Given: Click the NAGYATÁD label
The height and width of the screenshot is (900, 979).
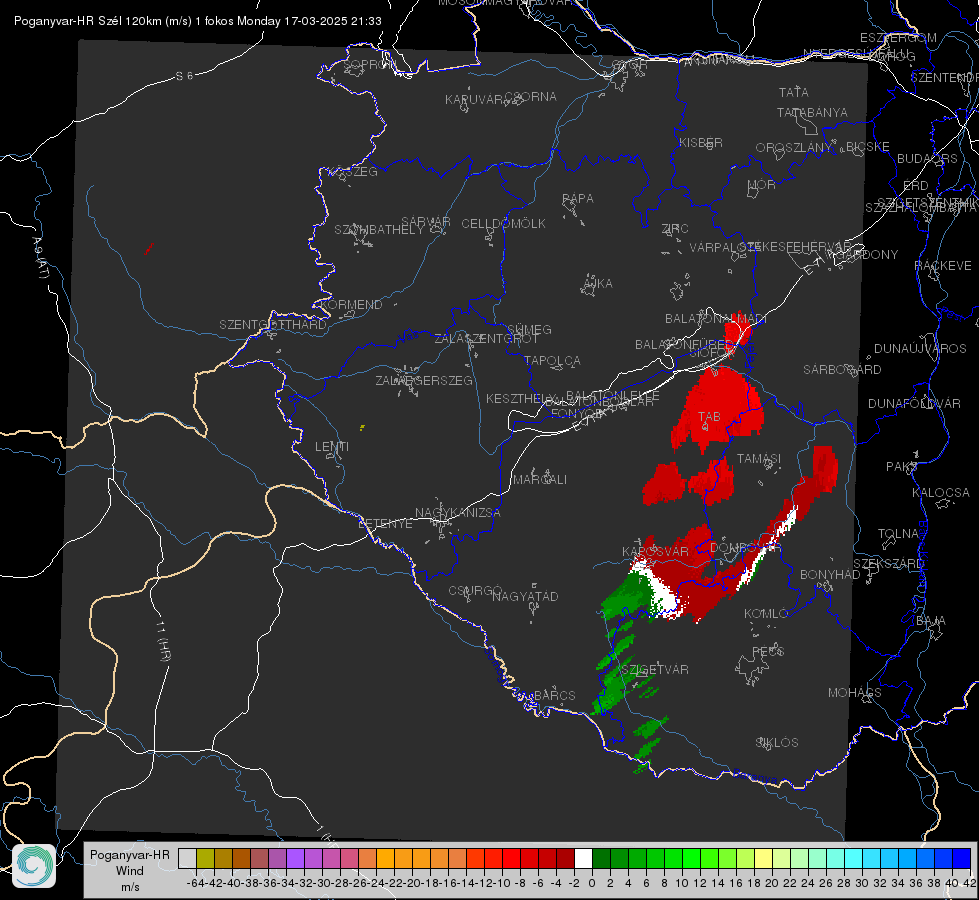Looking at the screenshot, I should click(x=525, y=596).
